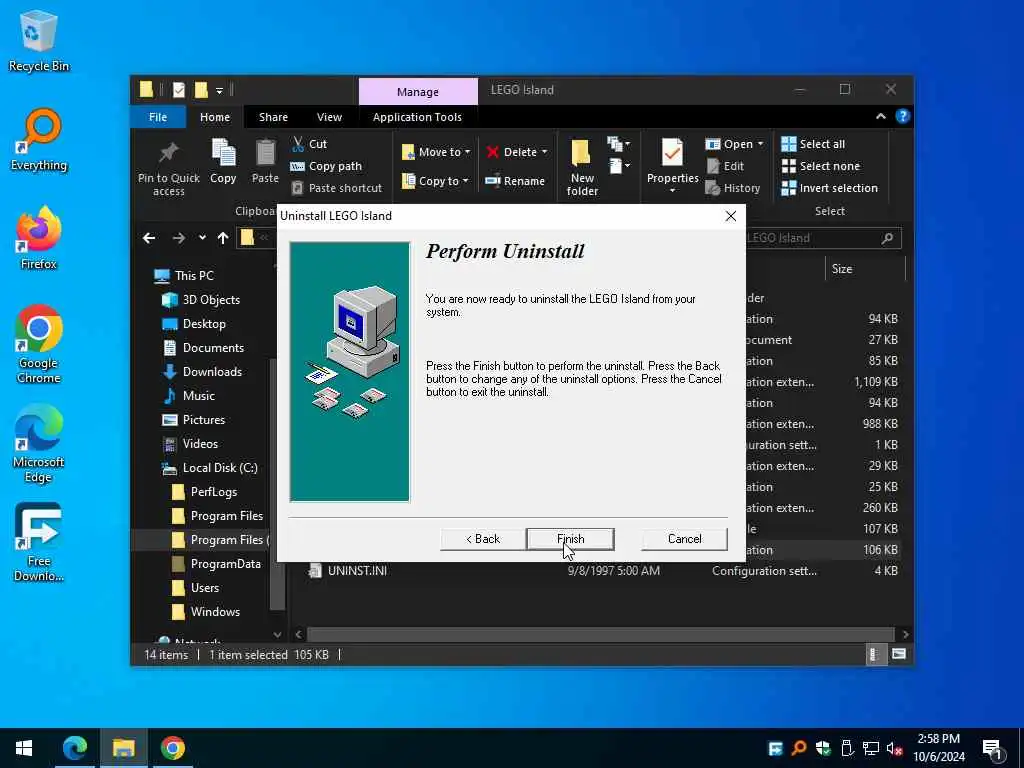Viewport: 1024px width, 768px height.
Task: Click Copy path in the ribbon
Action: pos(326,166)
